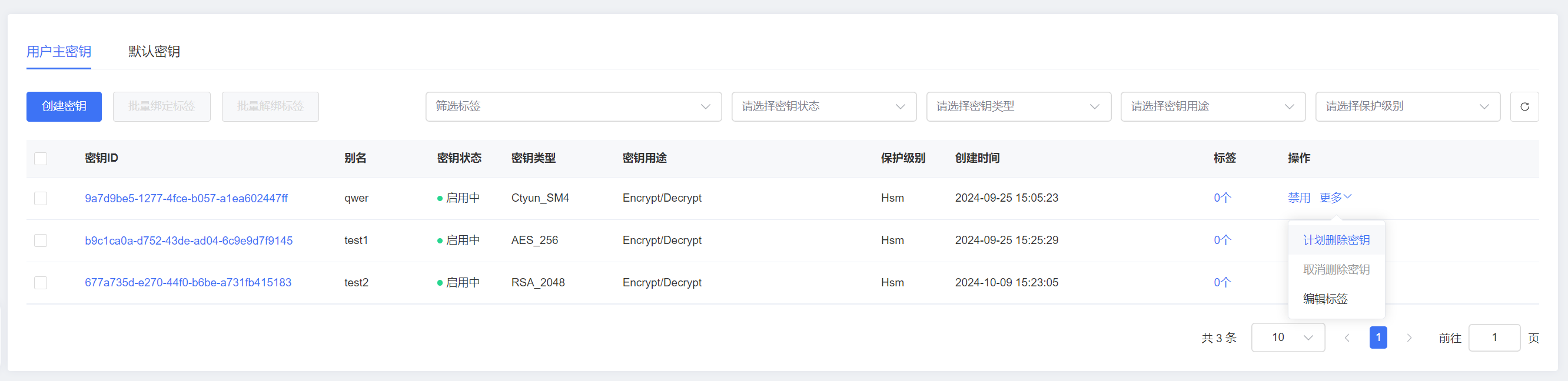Toggle the select-all header checkbox
1568x381 pixels.
tap(41, 159)
